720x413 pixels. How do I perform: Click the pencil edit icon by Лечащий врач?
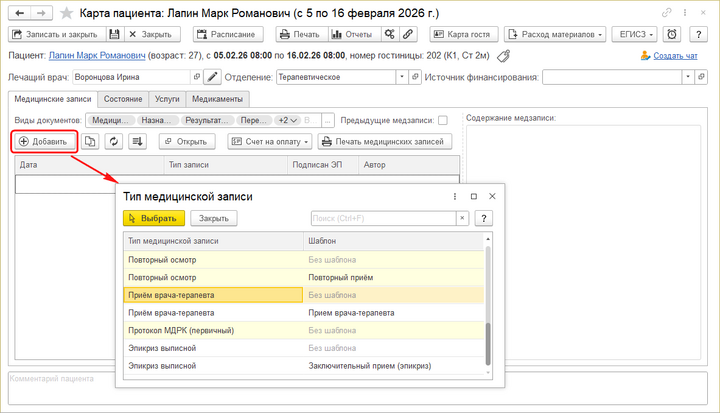point(212,77)
